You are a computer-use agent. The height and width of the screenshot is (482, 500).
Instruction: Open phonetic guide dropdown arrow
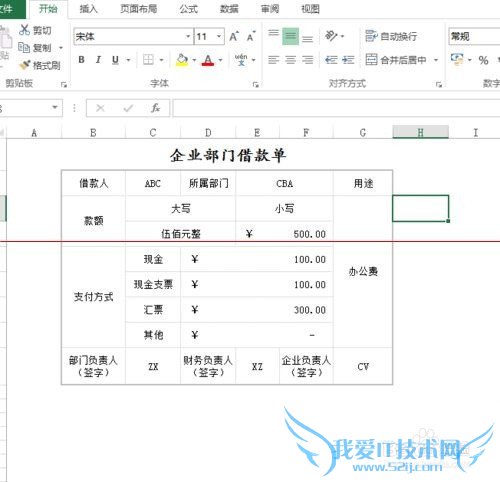click(254, 60)
